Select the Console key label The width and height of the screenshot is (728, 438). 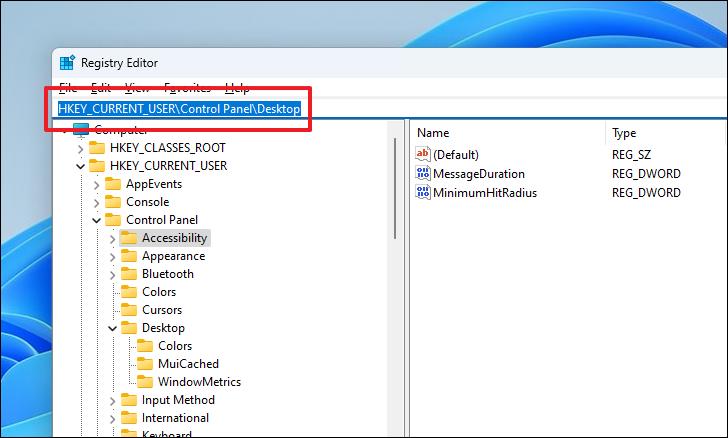pos(147,202)
